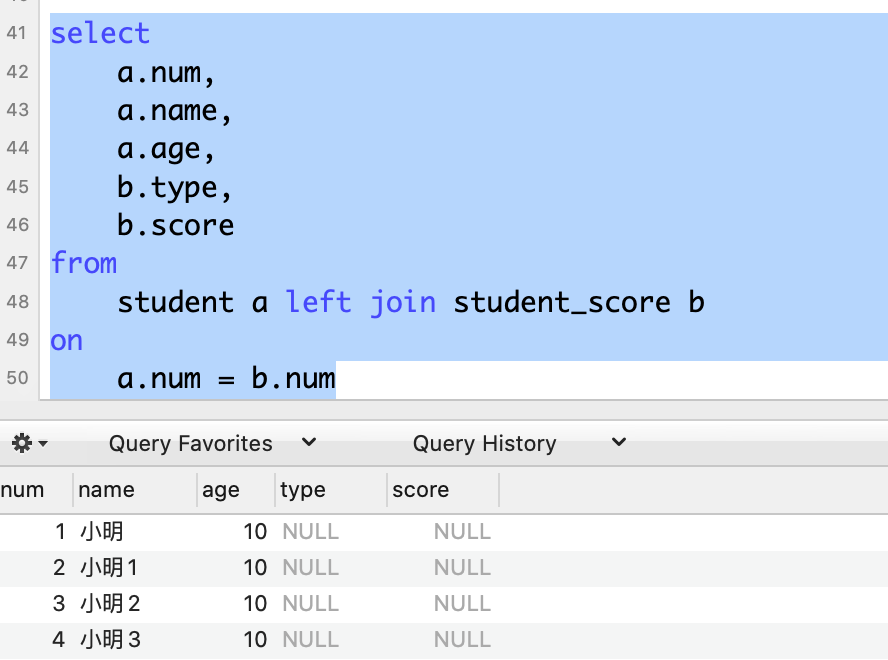Select NULL type cell in 小明3 row
The image size is (888, 660).
pos(310,639)
